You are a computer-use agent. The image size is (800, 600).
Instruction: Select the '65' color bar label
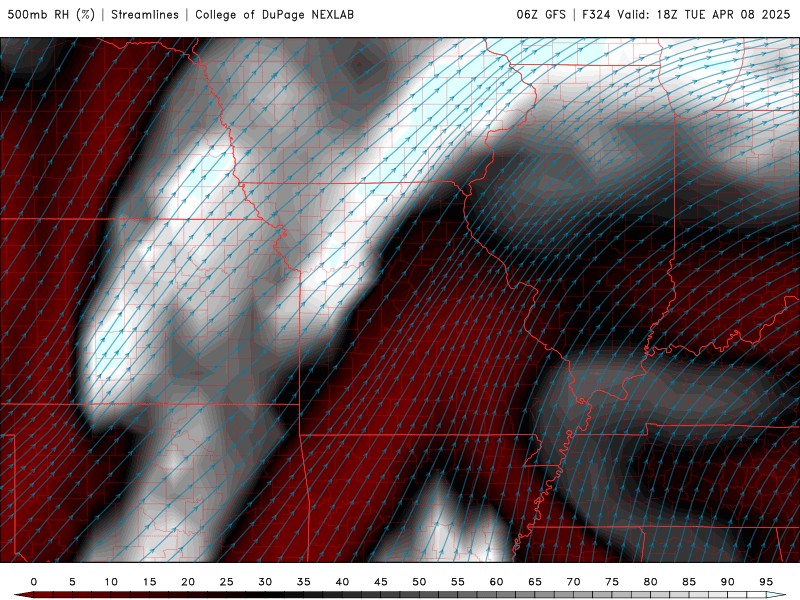click(535, 582)
